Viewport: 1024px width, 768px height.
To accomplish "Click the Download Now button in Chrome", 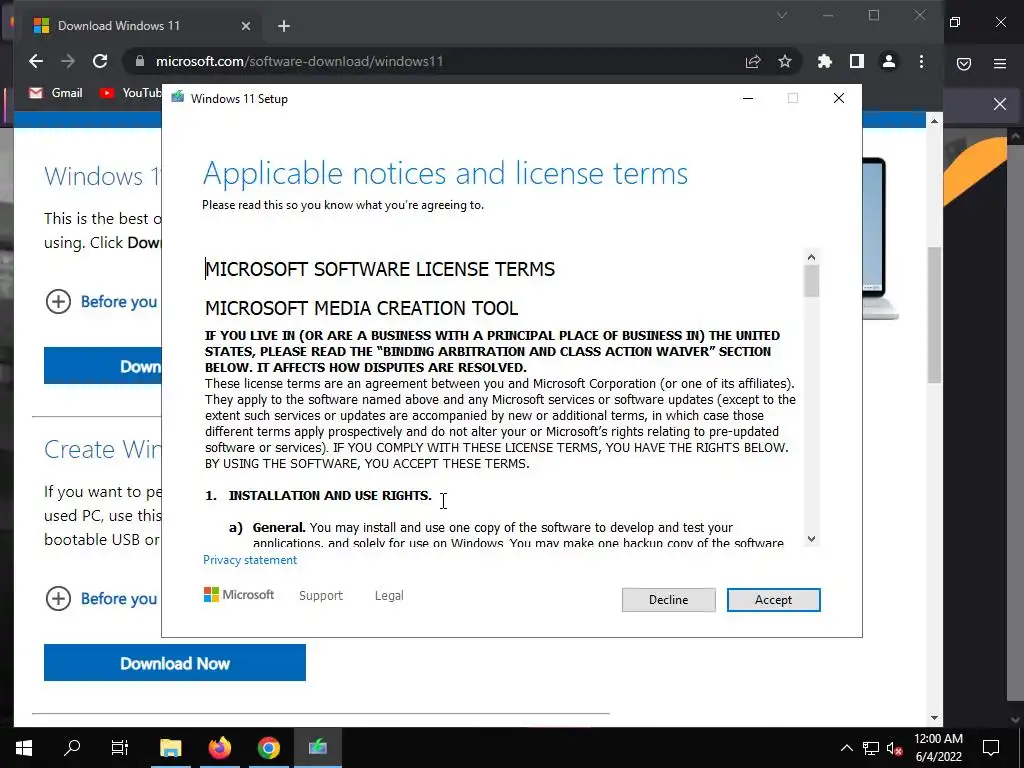I will (x=174, y=663).
